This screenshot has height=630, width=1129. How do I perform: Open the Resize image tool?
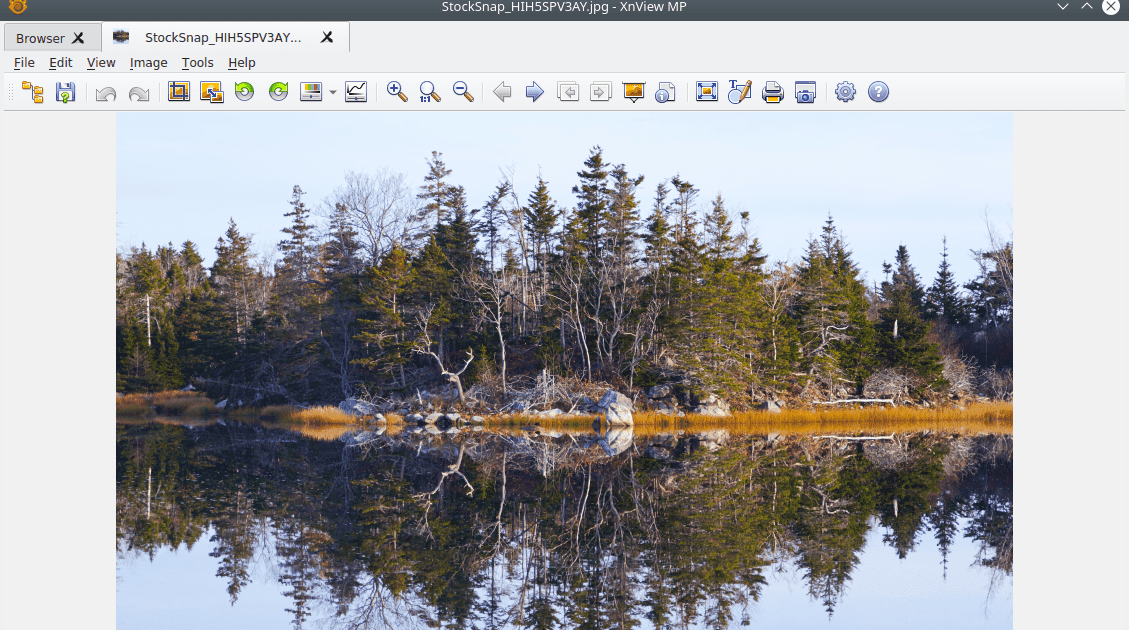(x=212, y=91)
